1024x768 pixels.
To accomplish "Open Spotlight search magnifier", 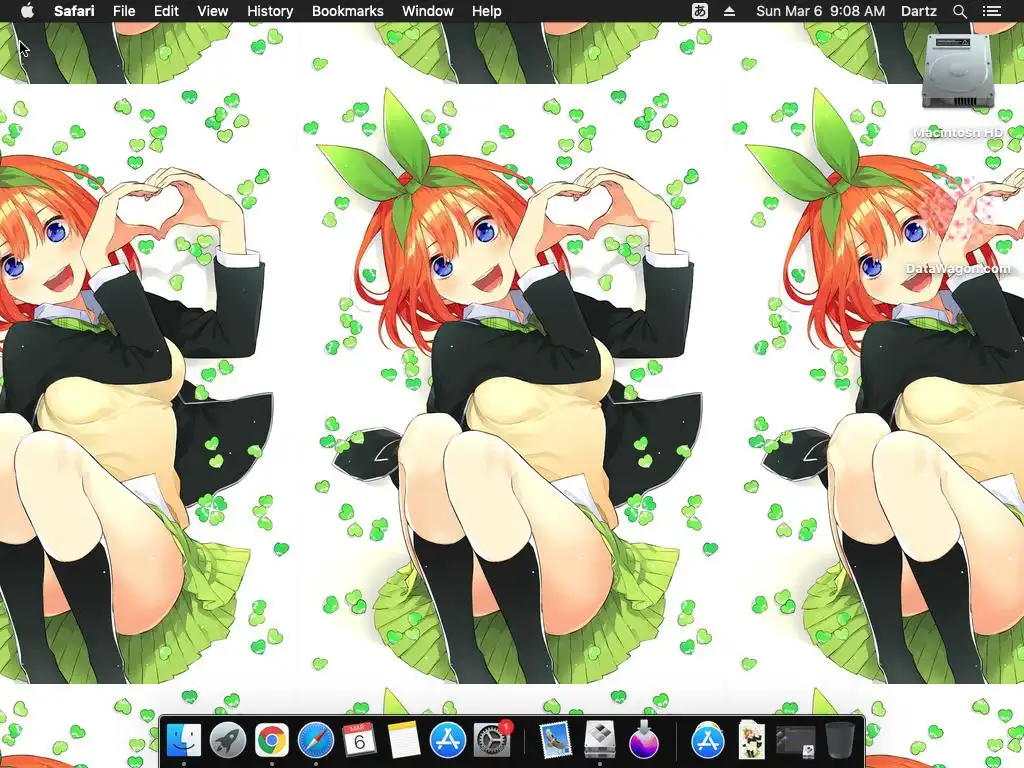I will pyautogui.click(x=959, y=11).
